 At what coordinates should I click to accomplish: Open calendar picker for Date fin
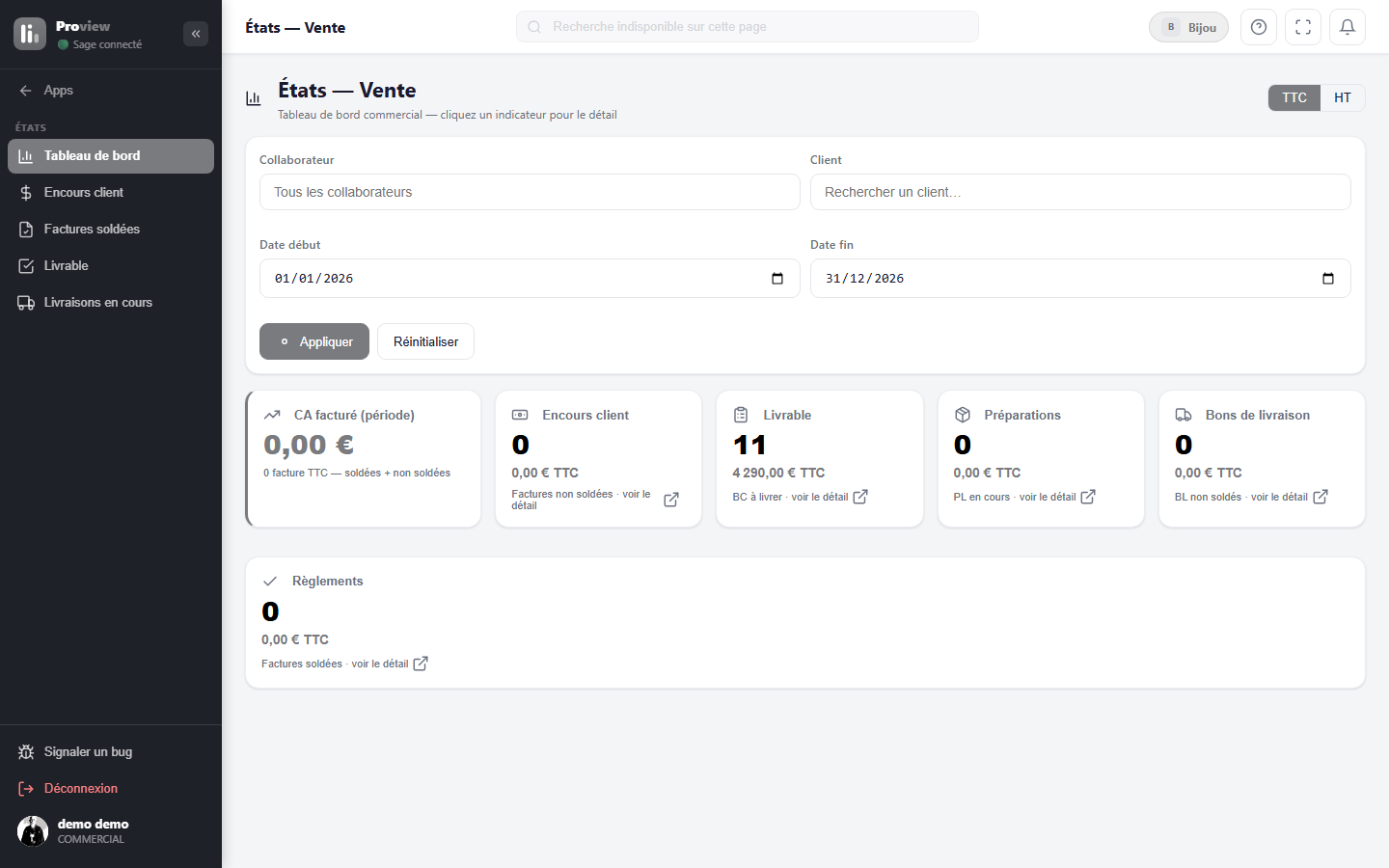[x=1328, y=279]
